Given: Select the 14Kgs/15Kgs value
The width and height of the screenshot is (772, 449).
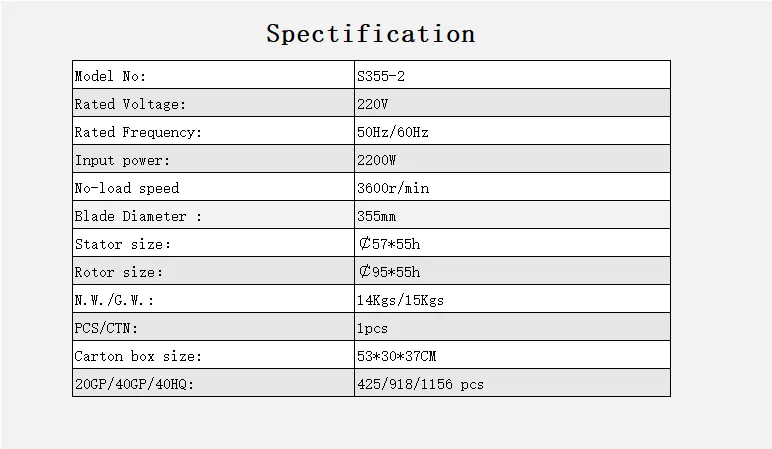Looking at the screenshot, I should pos(400,300).
